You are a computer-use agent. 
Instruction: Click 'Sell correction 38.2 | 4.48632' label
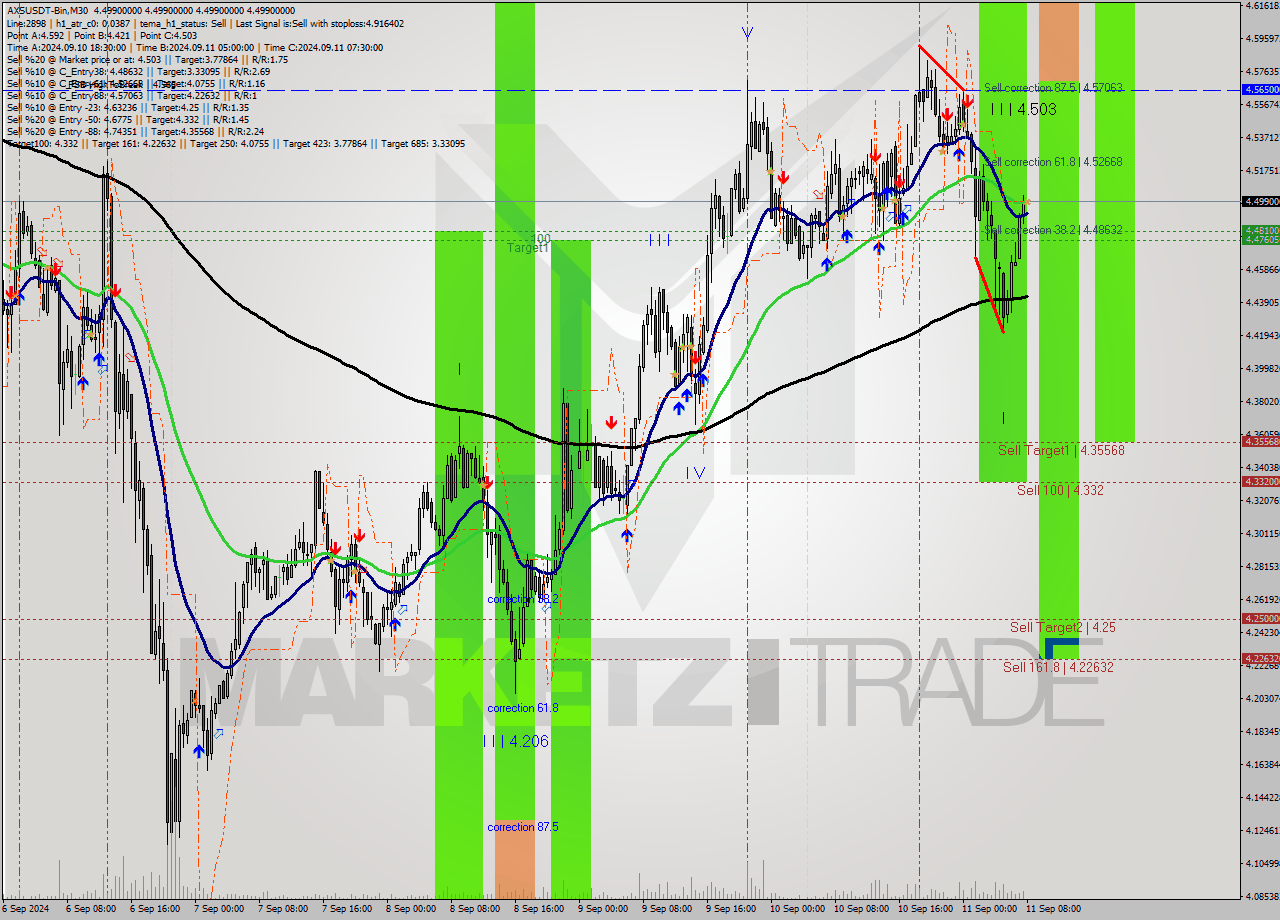coord(1053,230)
